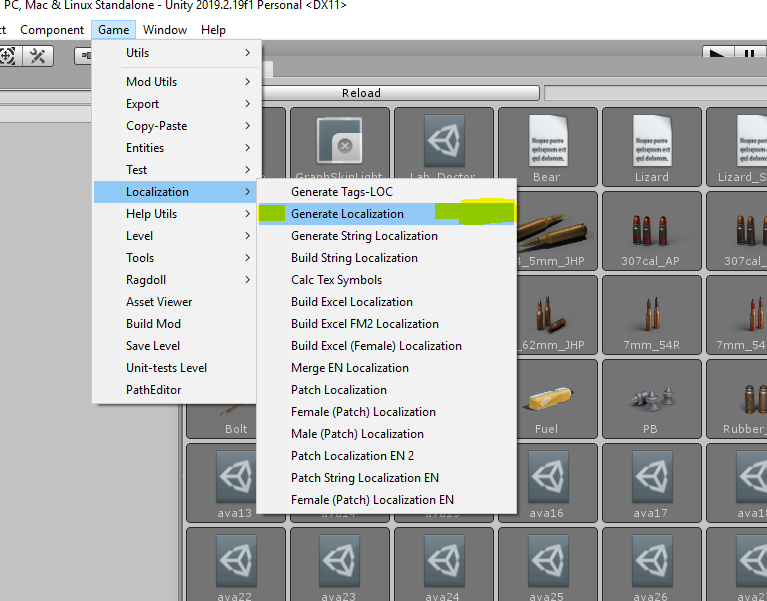Select Generate Tags-LOC
Screen dimensions: 767x601
[386, 192]
